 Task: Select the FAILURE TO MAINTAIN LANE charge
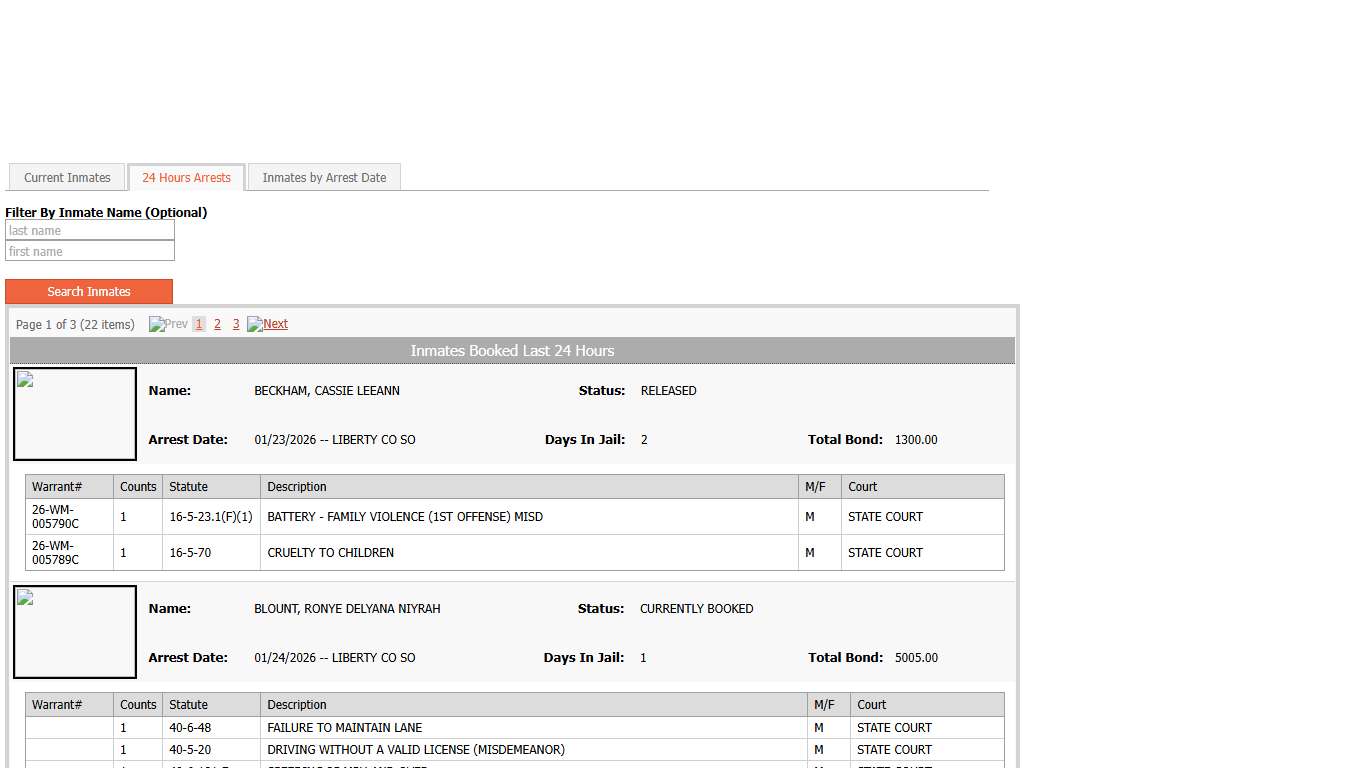(345, 728)
